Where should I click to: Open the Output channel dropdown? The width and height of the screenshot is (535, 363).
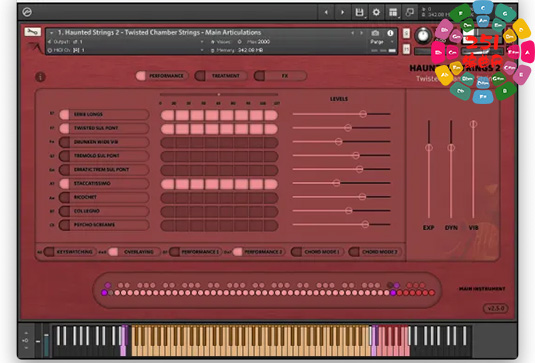pyautogui.click(x=202, y=42)
